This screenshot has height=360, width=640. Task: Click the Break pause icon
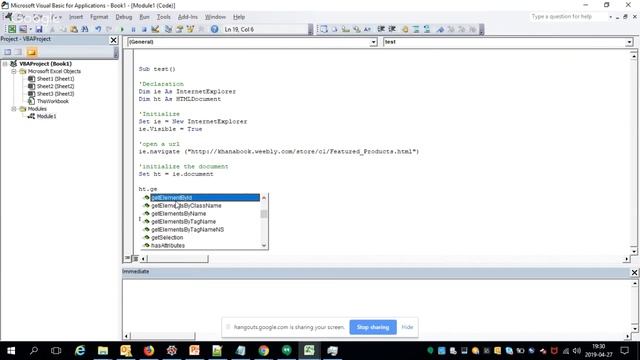tap(133, 29)
